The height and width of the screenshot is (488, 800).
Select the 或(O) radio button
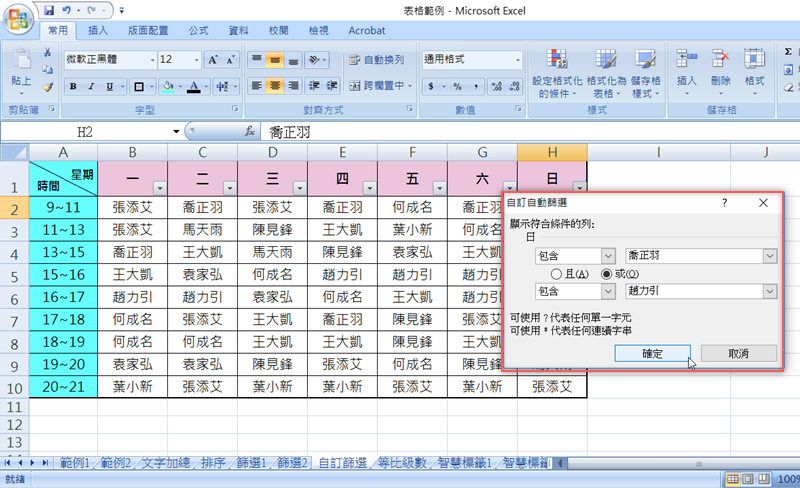pyautogui.click(x=607, y=273)
